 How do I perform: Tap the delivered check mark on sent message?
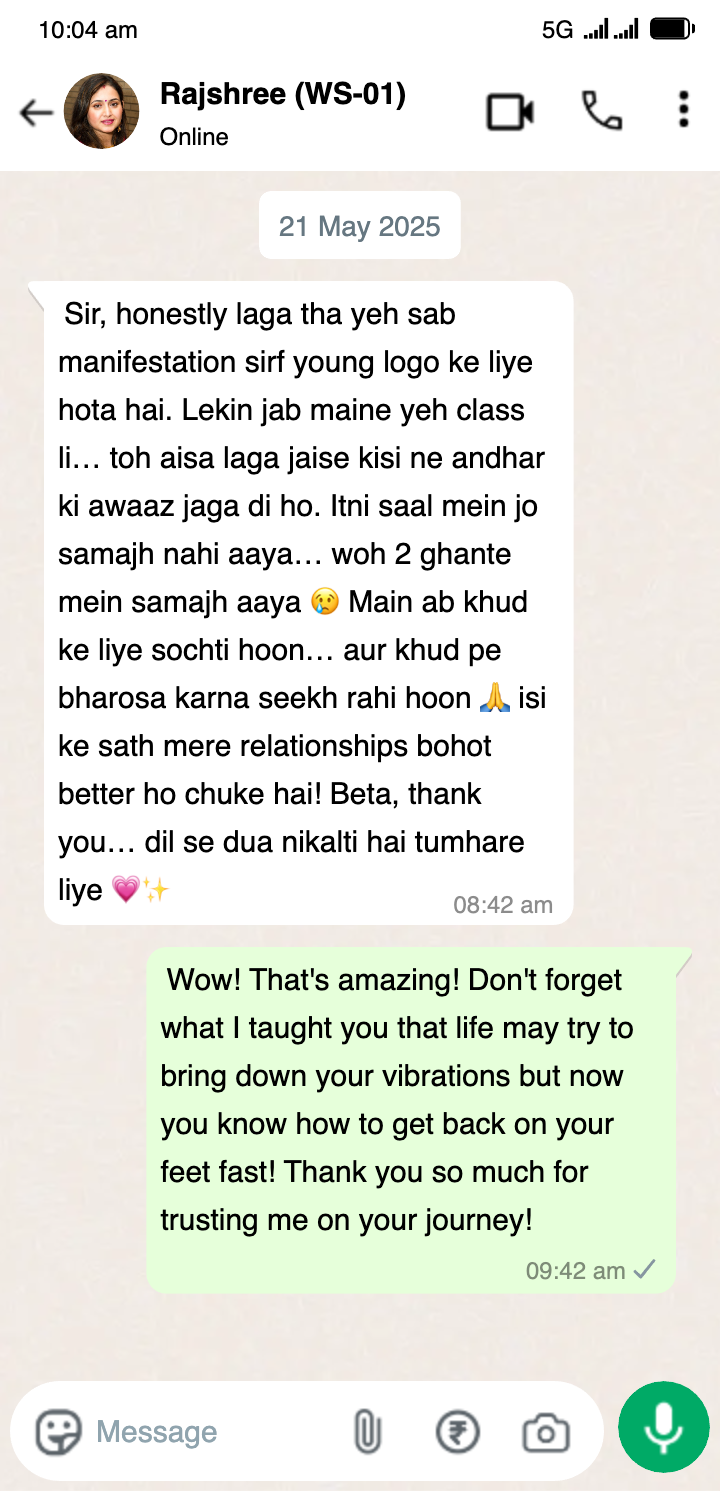pos(645,1270)
